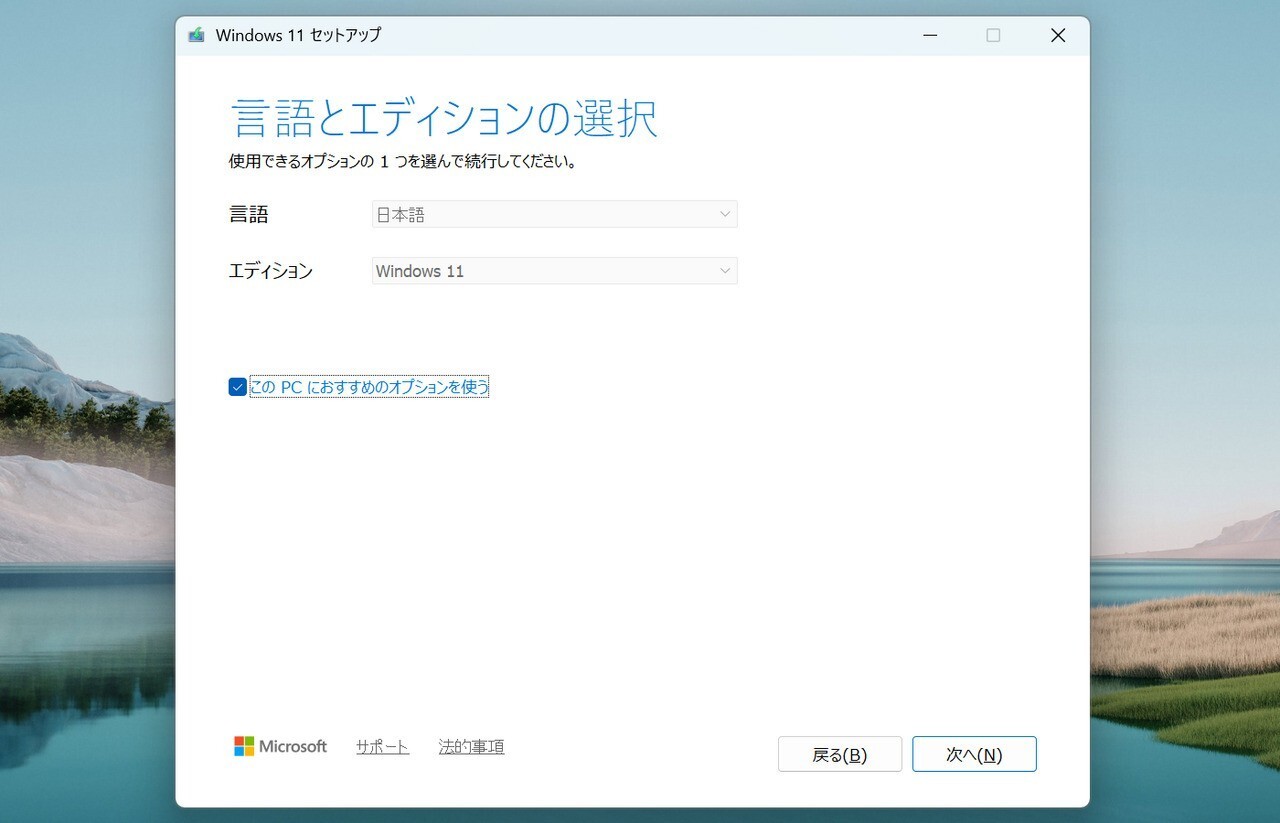Click the エディション field label
The width and height of the screenshot is (1280, 823).
(271, 271)
